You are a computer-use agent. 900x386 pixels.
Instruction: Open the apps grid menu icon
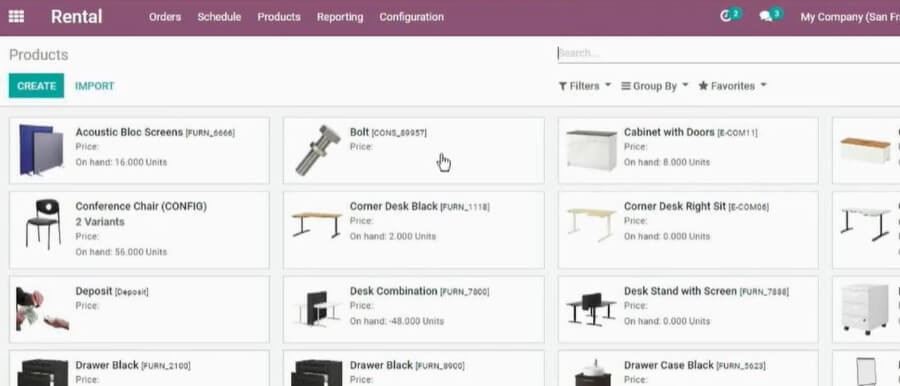coord(16,17)
